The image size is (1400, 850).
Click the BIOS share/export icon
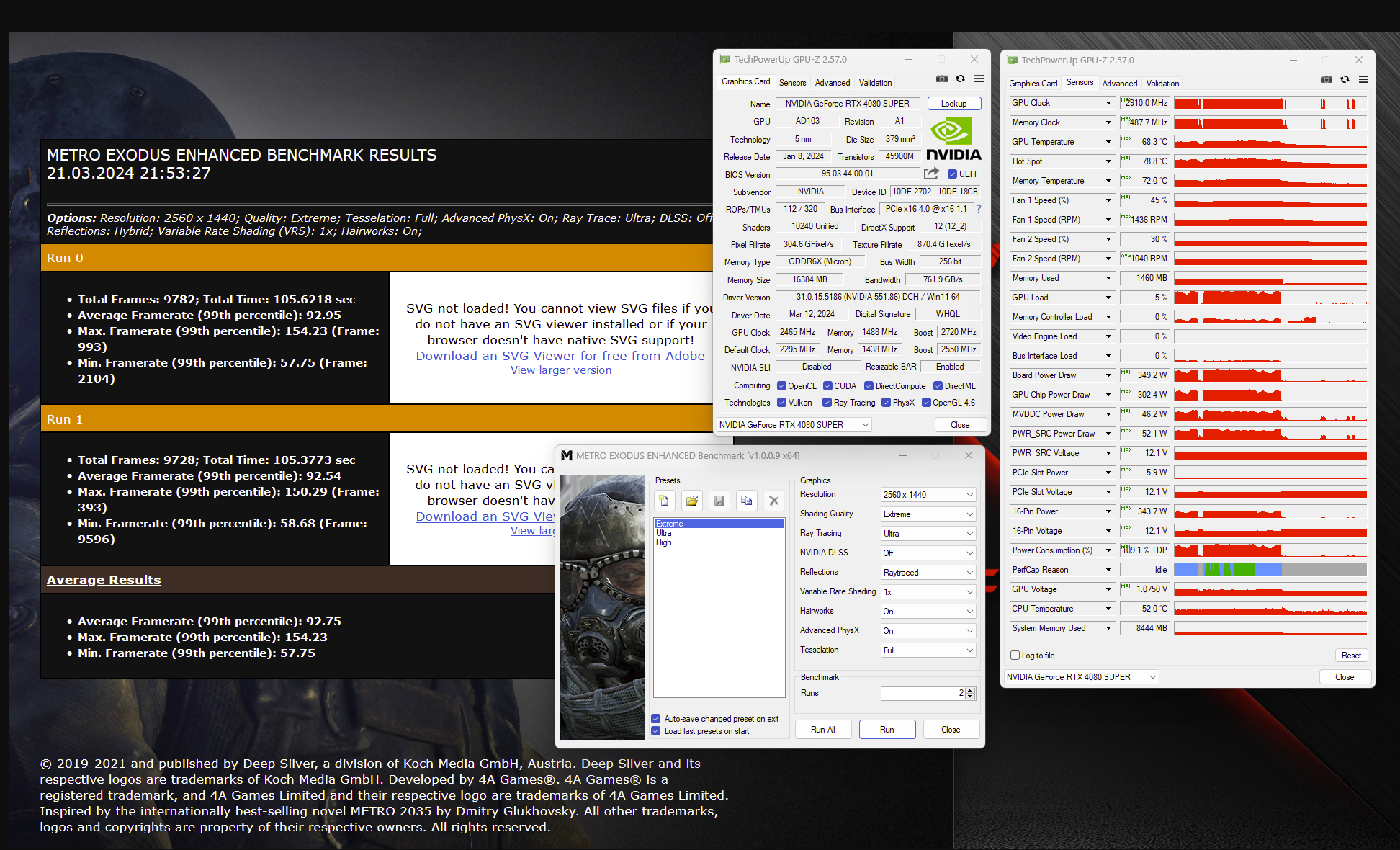point(931,174)
